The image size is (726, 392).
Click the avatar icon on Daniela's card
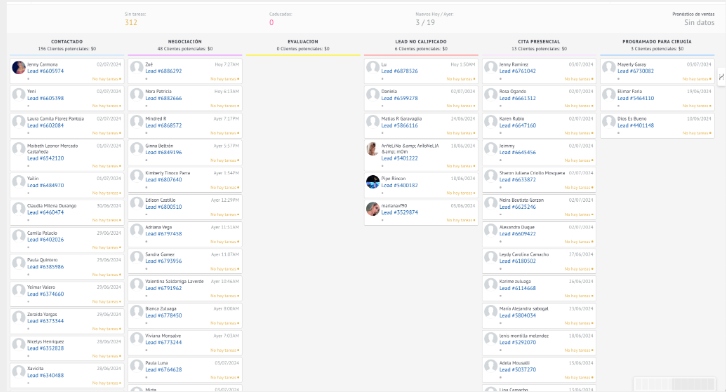[x=373, y=95]
